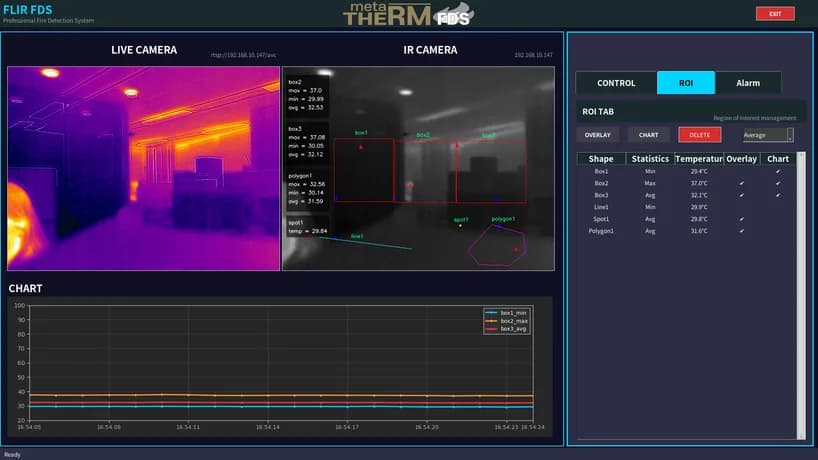Click the Avg statistic for Box3

click(650, 195)
